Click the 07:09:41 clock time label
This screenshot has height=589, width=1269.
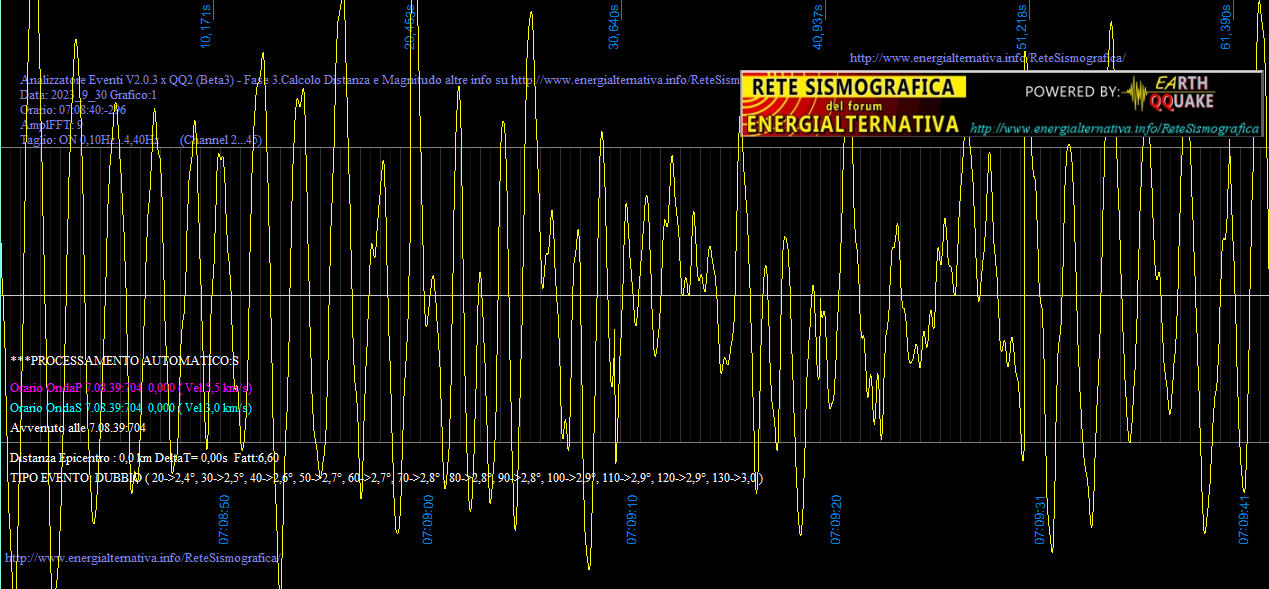click(1244, 518)
